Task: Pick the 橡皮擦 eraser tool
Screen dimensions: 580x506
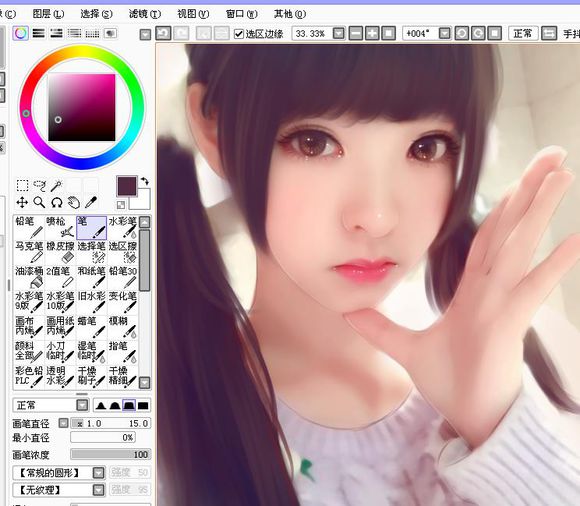Action: pos(60,252)
